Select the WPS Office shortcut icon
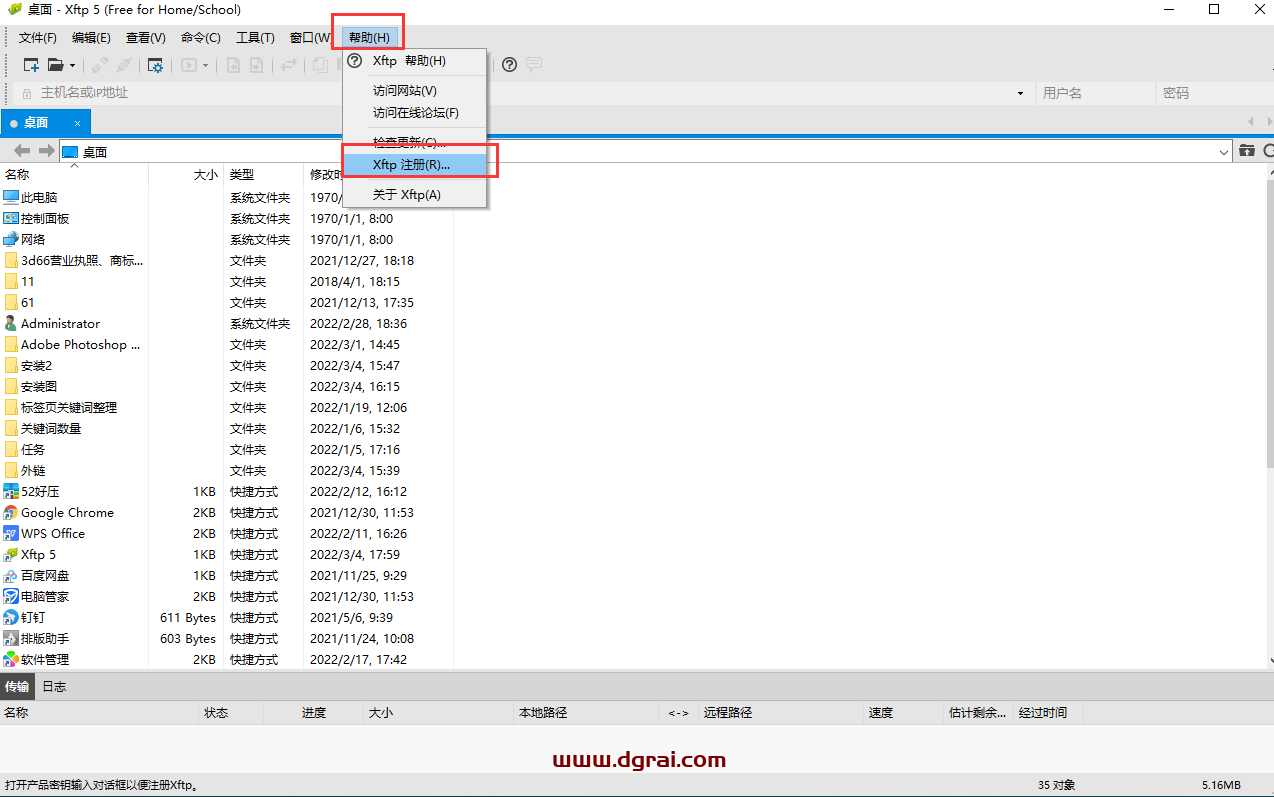Image resolution: width=1274 pixels, height=797 pixels. pyautogui.click(x=11, y=534)
